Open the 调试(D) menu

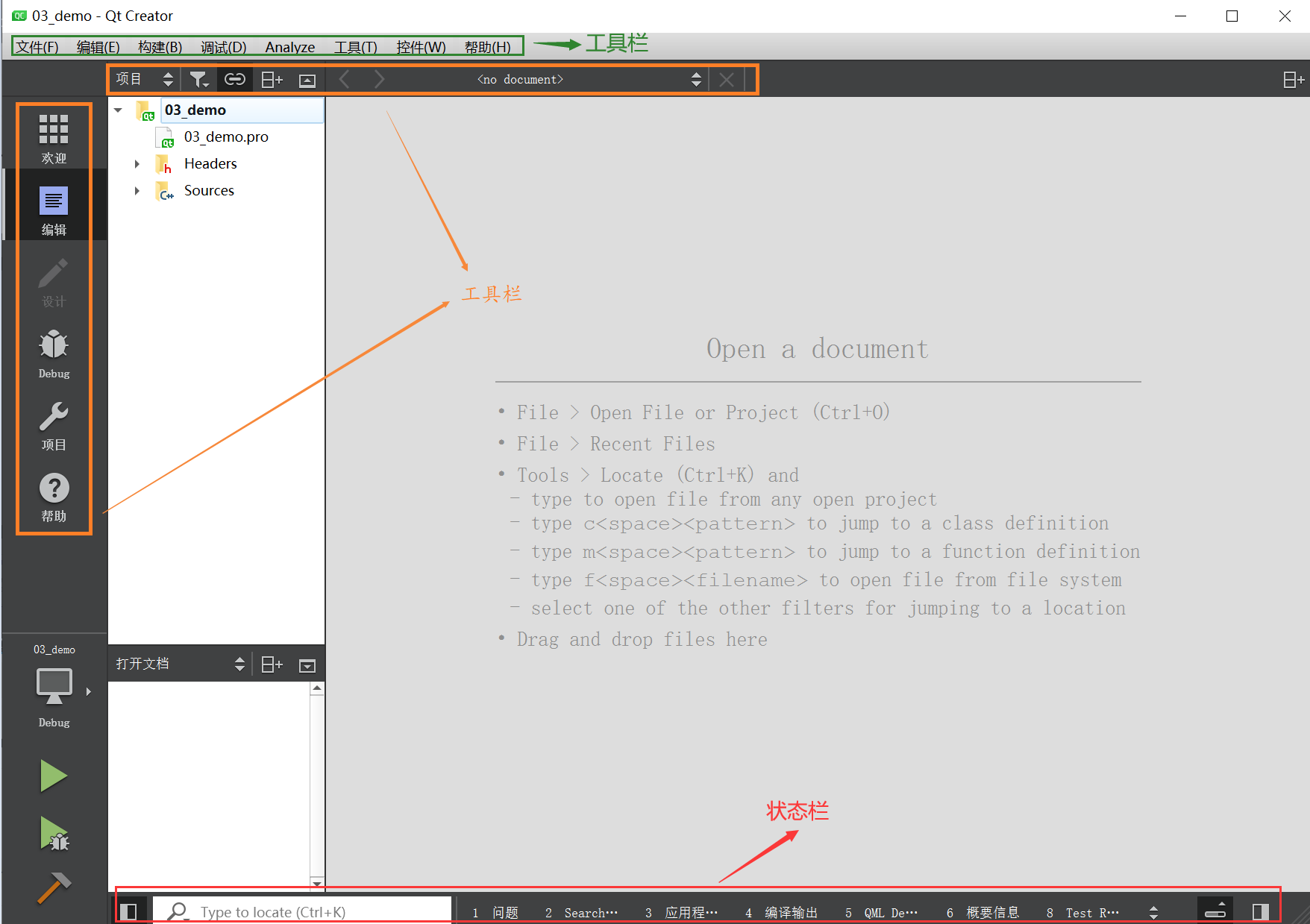[x=224, y=47]
